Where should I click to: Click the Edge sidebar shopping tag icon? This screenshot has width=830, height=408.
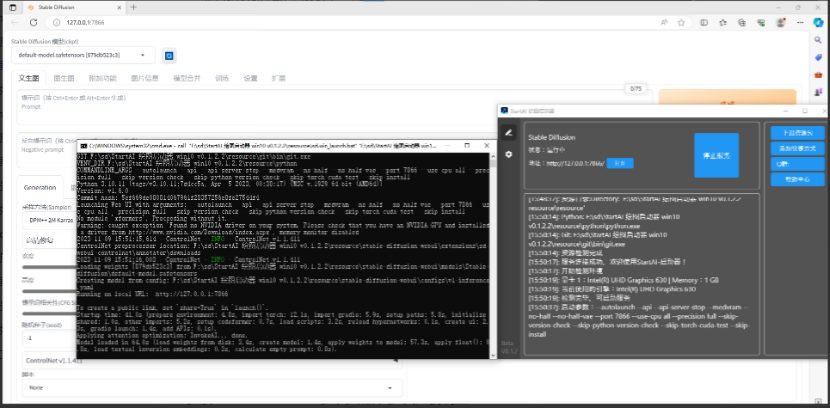(x=818, y=57)
